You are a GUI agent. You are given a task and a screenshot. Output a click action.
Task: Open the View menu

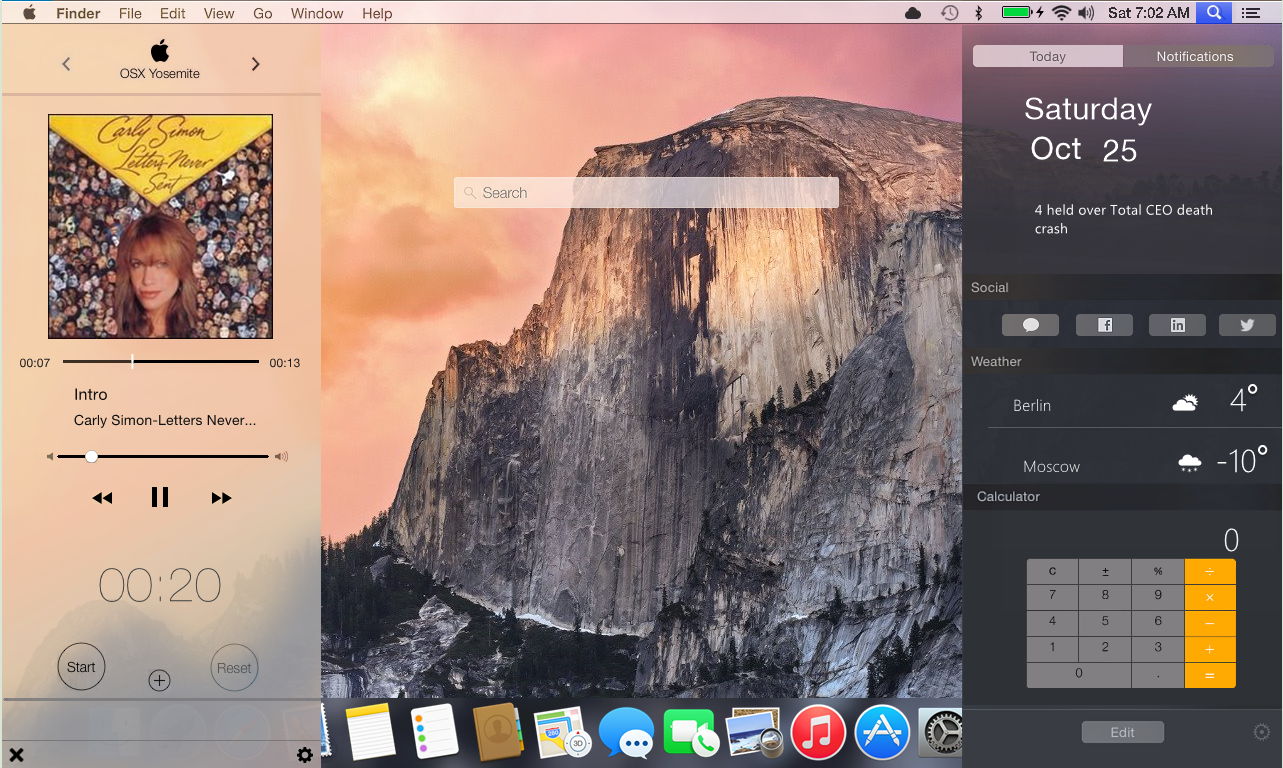219,13
